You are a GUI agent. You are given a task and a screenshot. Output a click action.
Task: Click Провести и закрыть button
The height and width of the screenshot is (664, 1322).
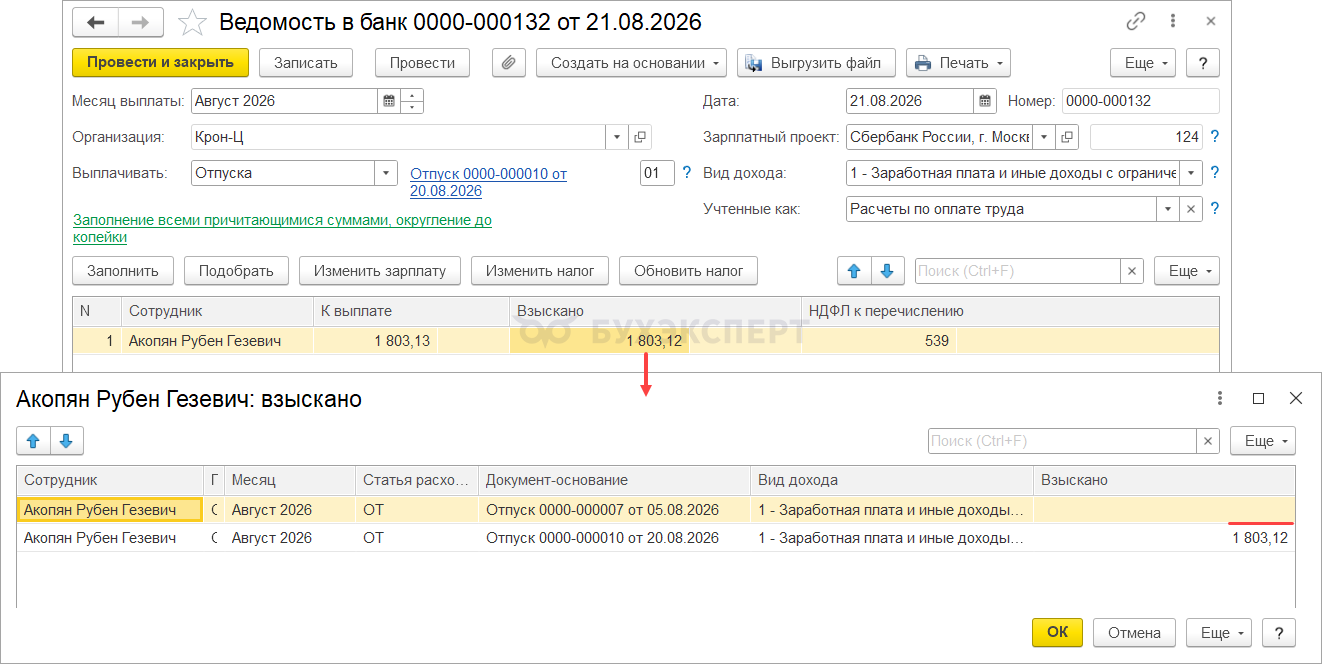click(160, 62)
